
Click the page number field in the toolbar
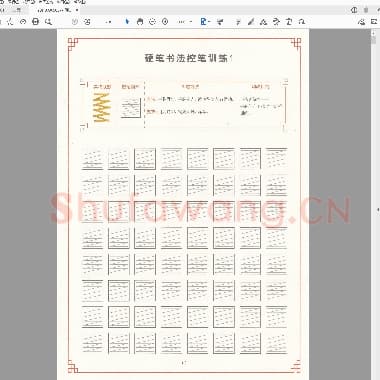(108, 22)
